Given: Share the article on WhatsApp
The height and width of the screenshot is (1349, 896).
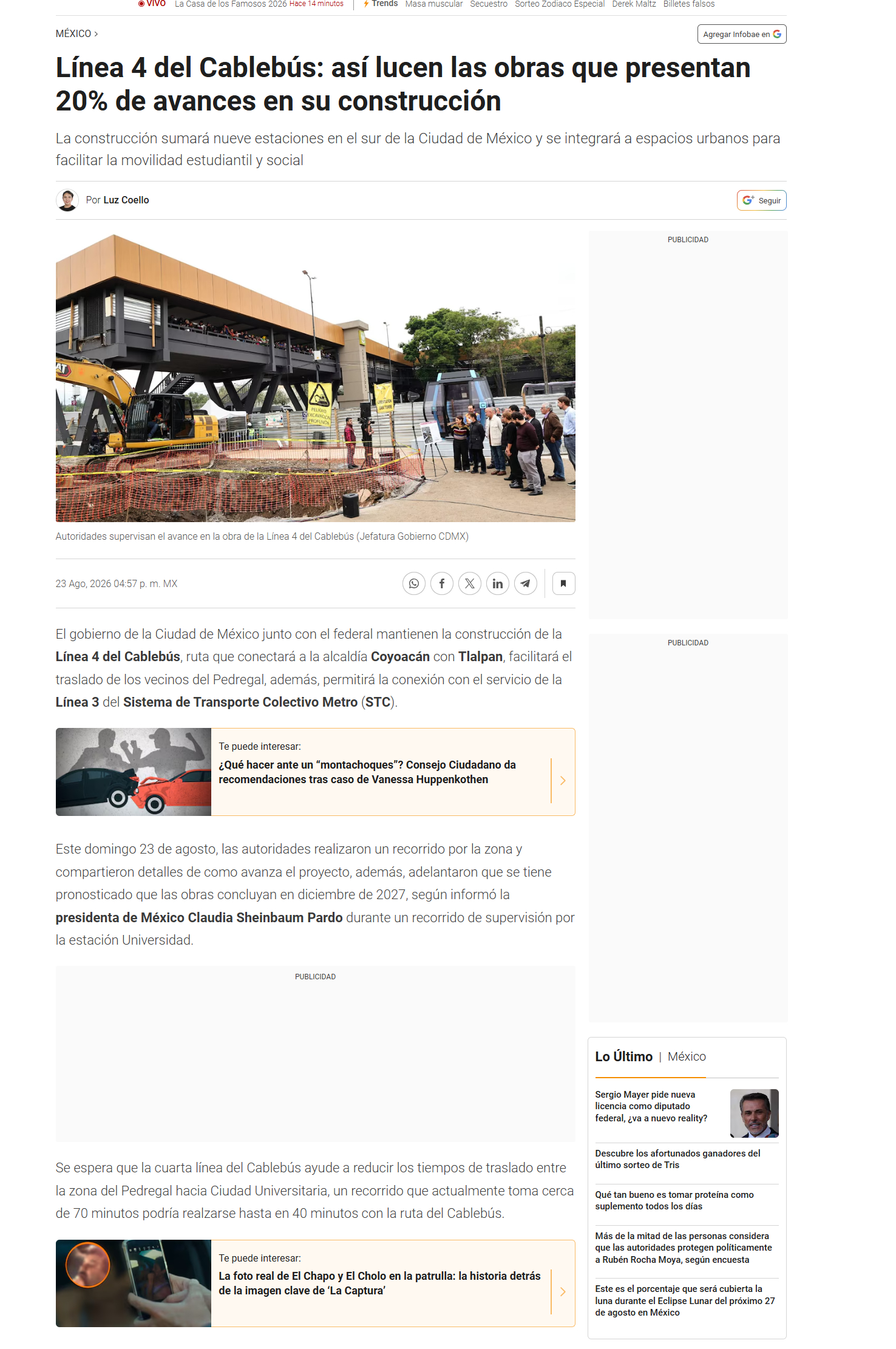Looking at the screenshot, I should 413,583.
